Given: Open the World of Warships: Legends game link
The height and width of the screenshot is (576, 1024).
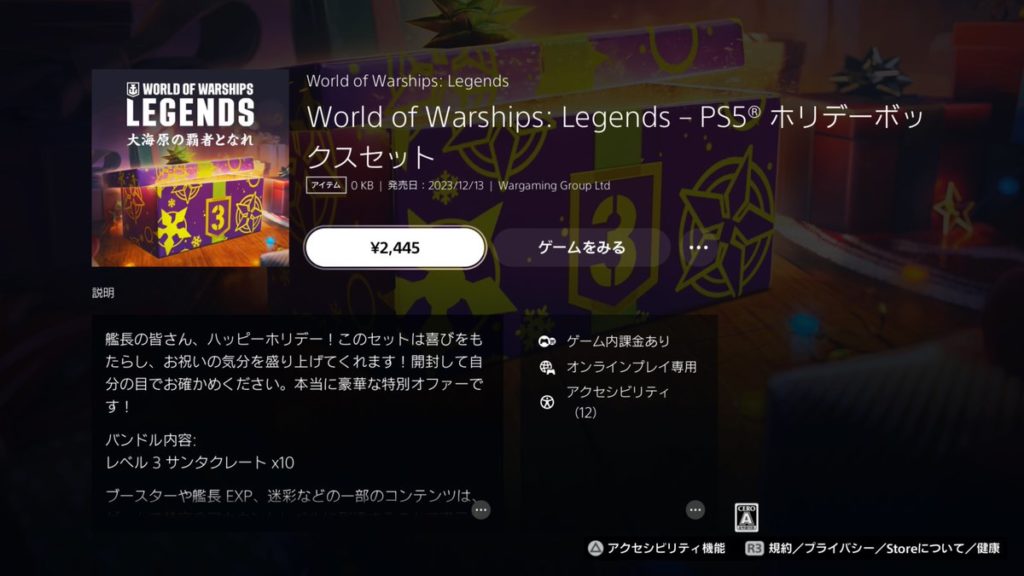Looking at the screenshot, I should click(408, 81).
